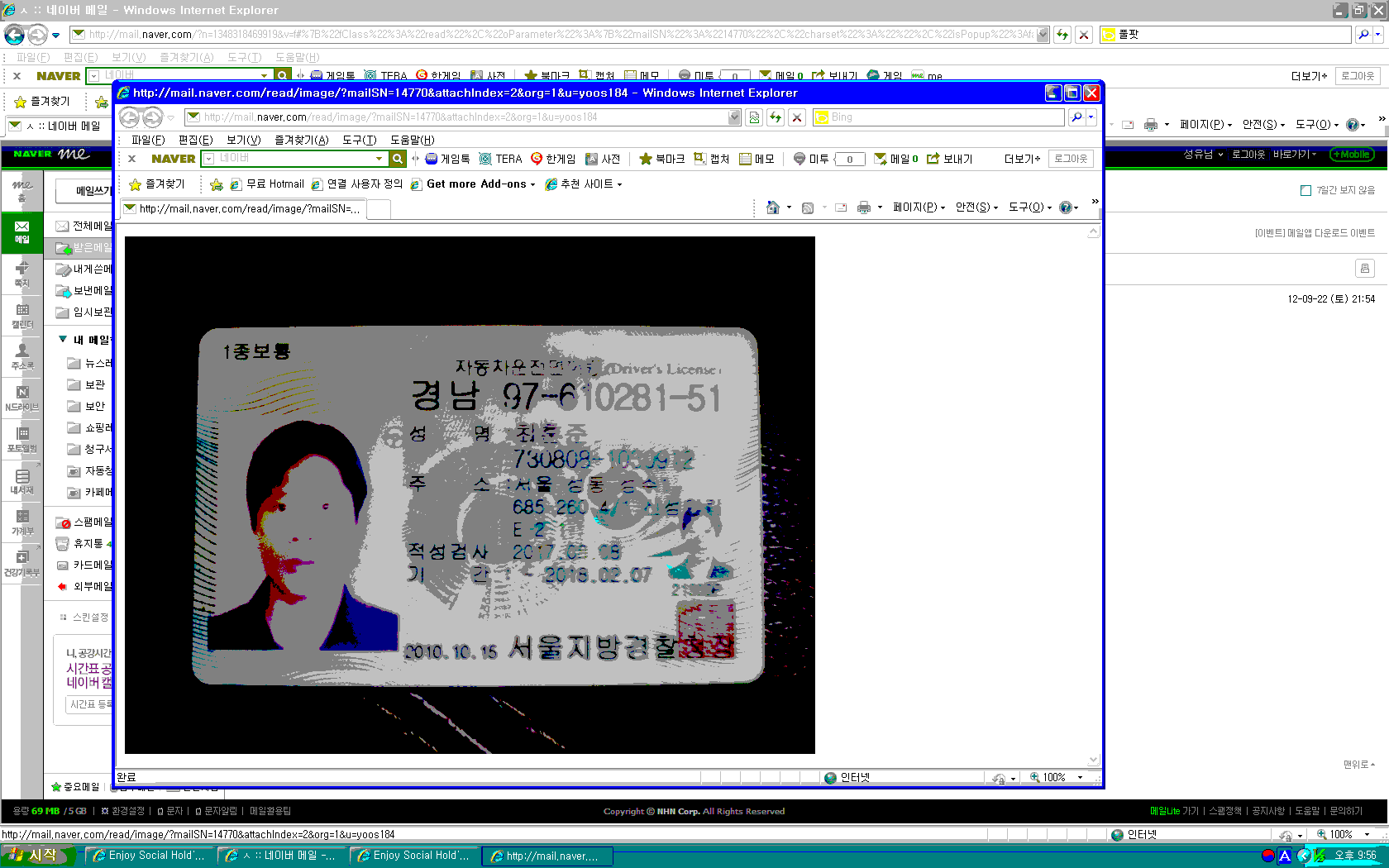Click add-to-favorites-bar icon beside 무료 Hotmail
This screenshot has width=1389, height=868.
(x=217, y=184)
